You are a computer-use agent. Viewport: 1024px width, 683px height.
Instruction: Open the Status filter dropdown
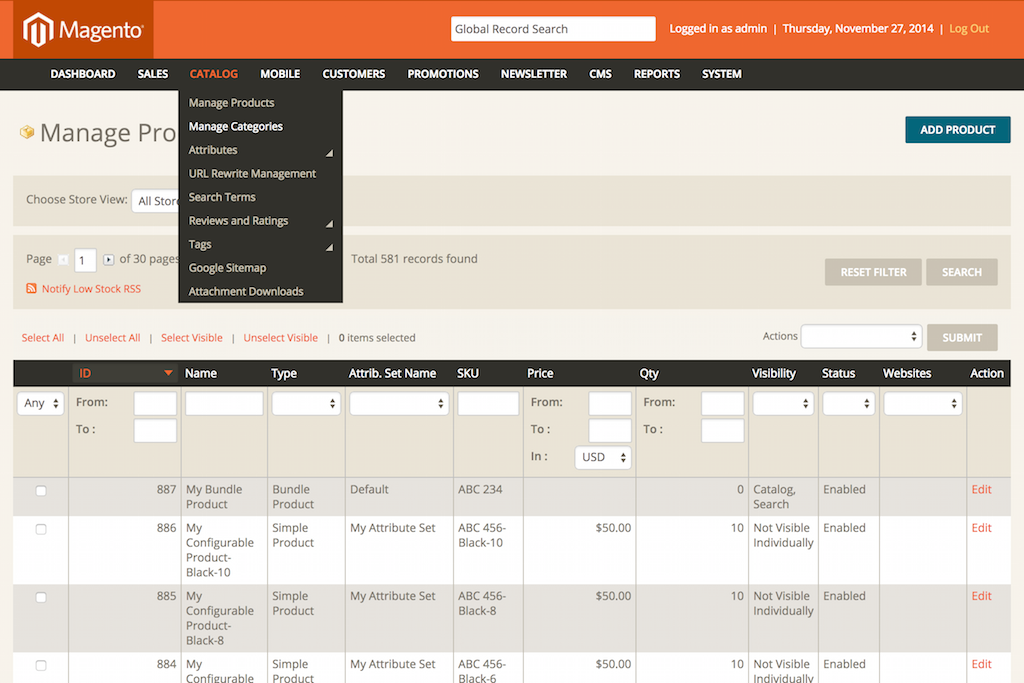848,404
